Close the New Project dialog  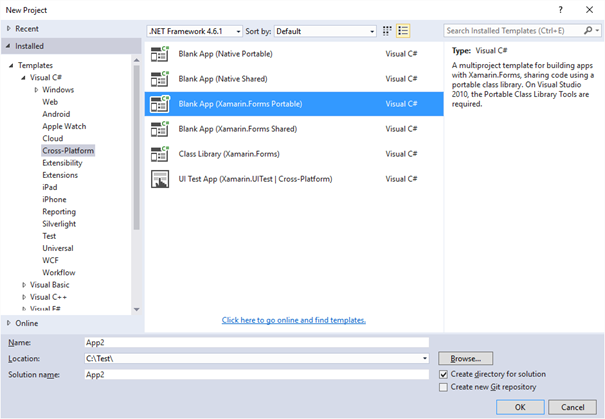point(589,10)
